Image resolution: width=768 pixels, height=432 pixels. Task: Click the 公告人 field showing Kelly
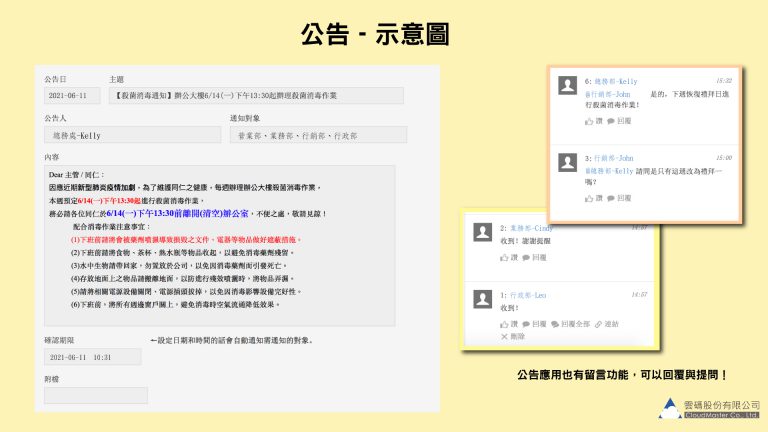click(x=132, y=135)
